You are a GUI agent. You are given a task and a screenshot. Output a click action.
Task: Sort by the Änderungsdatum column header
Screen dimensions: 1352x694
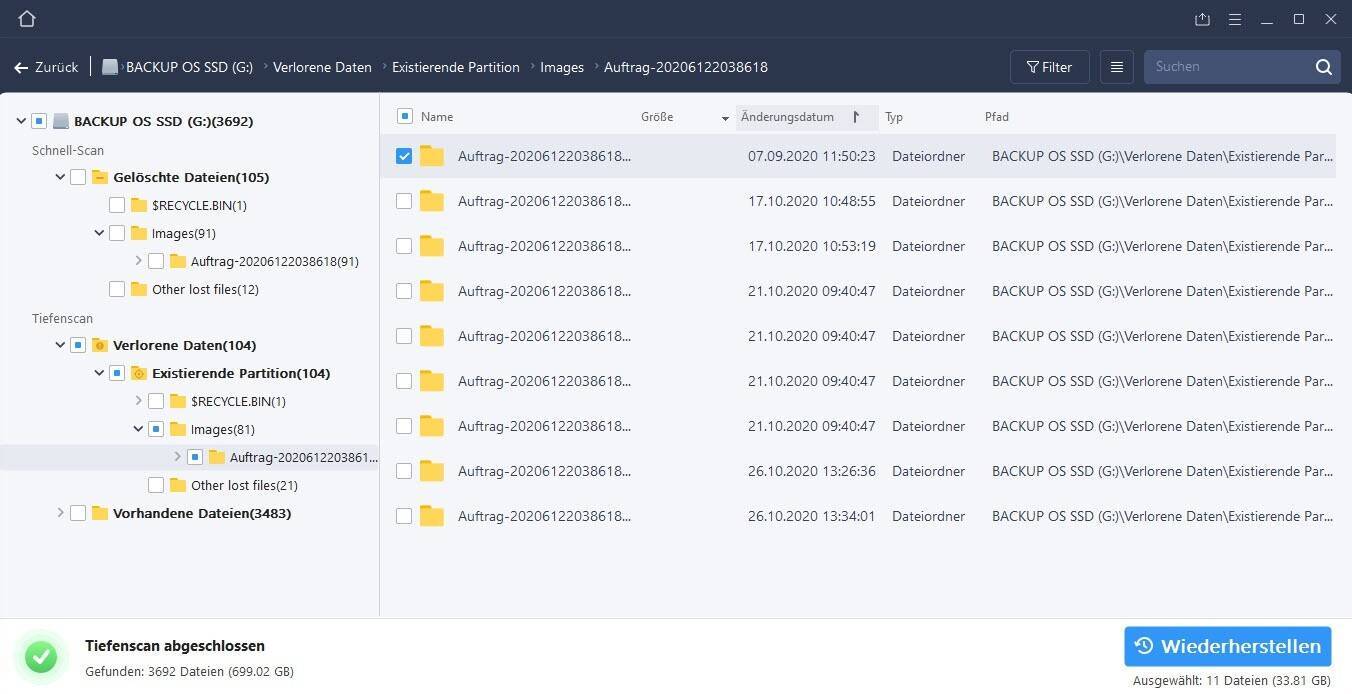tap(787, 117)
